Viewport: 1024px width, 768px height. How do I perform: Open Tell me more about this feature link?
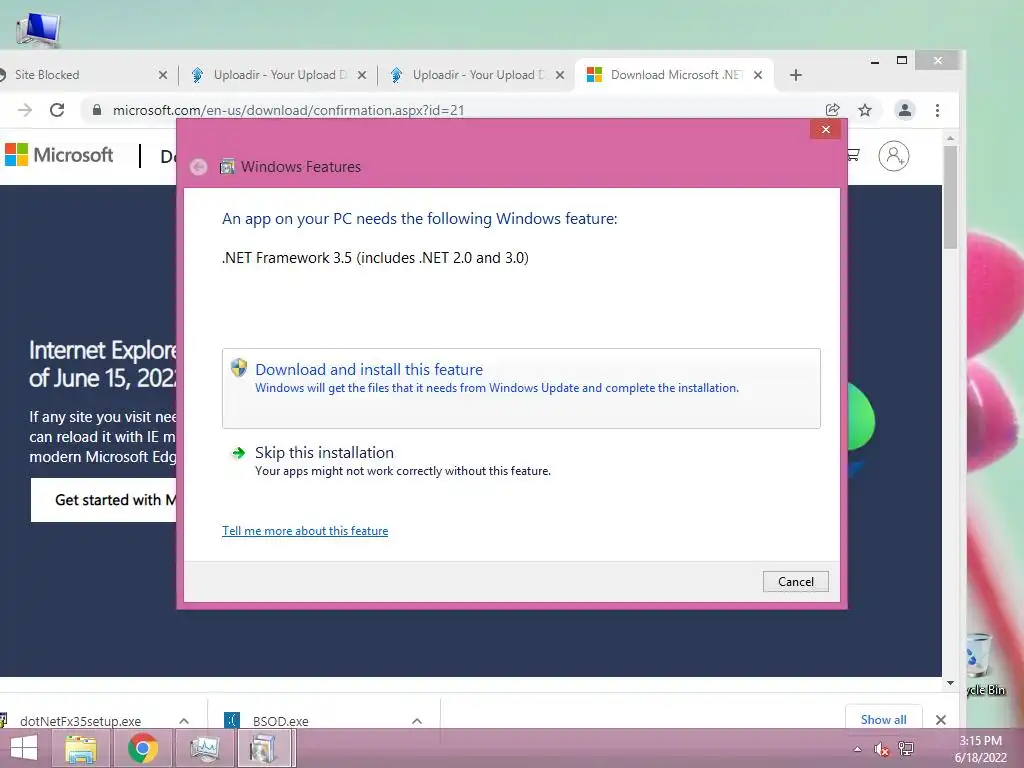pyautogui.click(x=305, y=531)
